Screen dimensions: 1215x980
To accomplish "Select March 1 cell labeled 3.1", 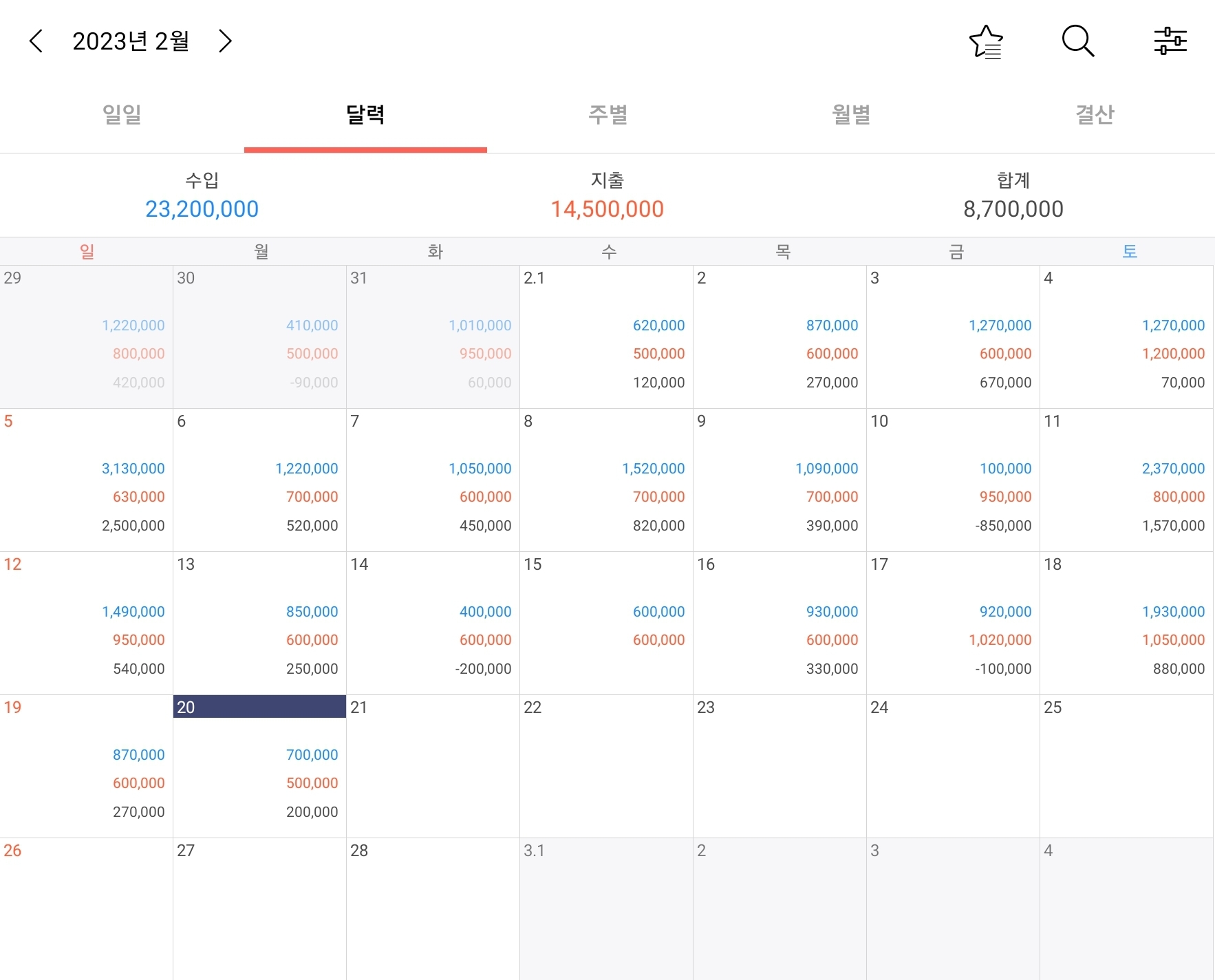I will click(x=606, y=909).
